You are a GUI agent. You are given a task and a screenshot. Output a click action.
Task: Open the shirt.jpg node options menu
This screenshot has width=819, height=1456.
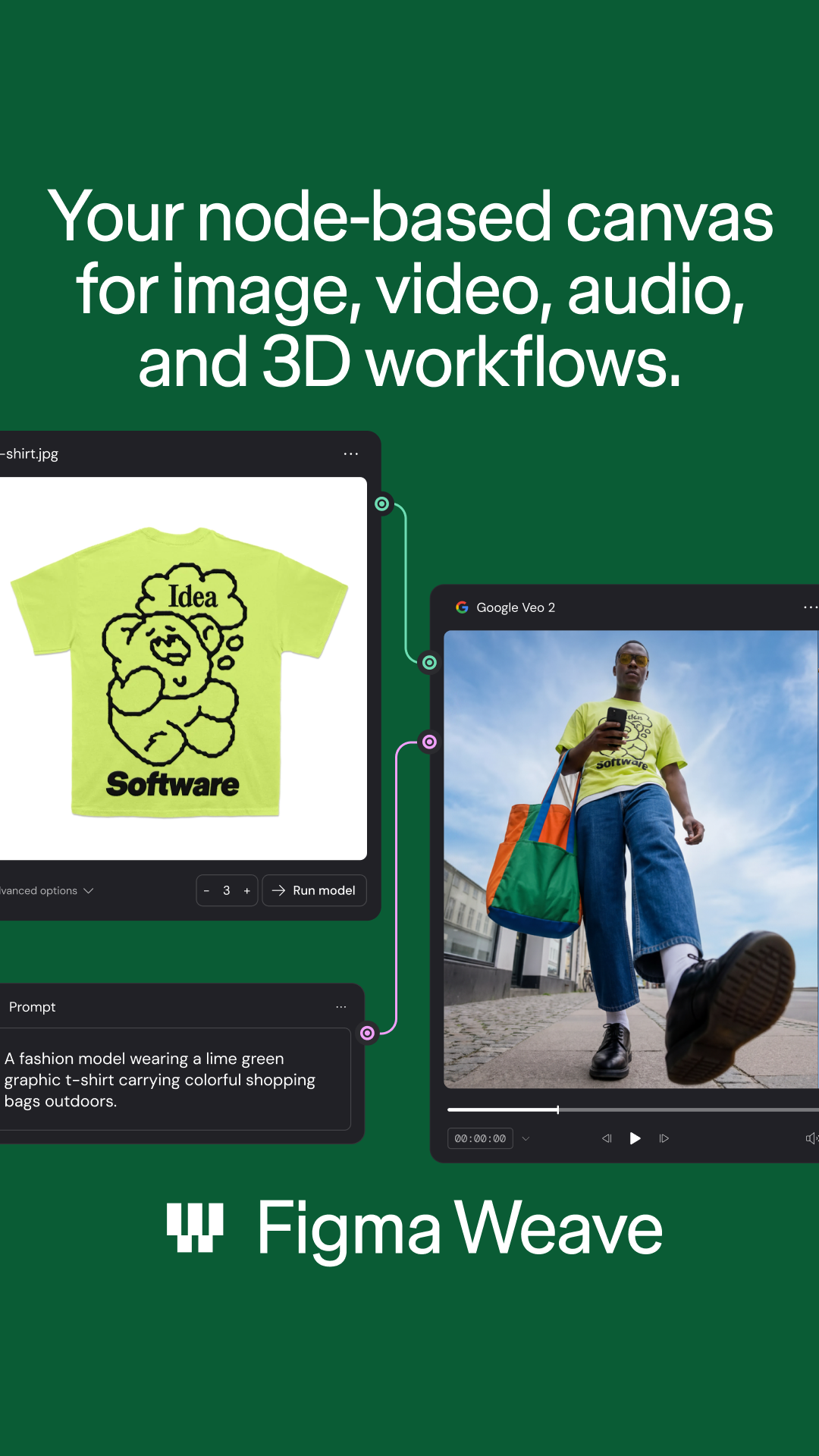pyautogui.click(x=350, y=453)
